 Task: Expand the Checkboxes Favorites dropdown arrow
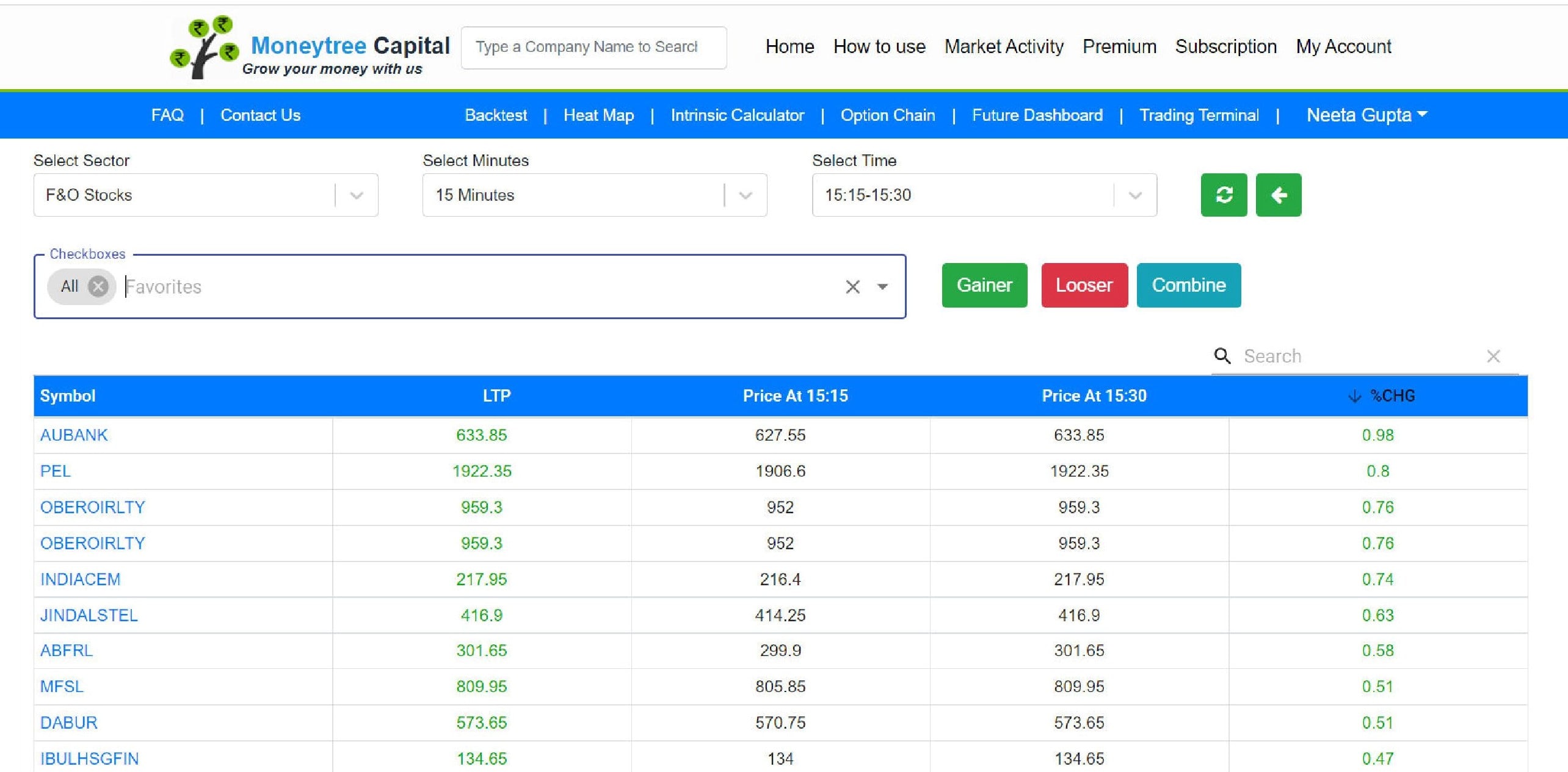pos(882,286)
